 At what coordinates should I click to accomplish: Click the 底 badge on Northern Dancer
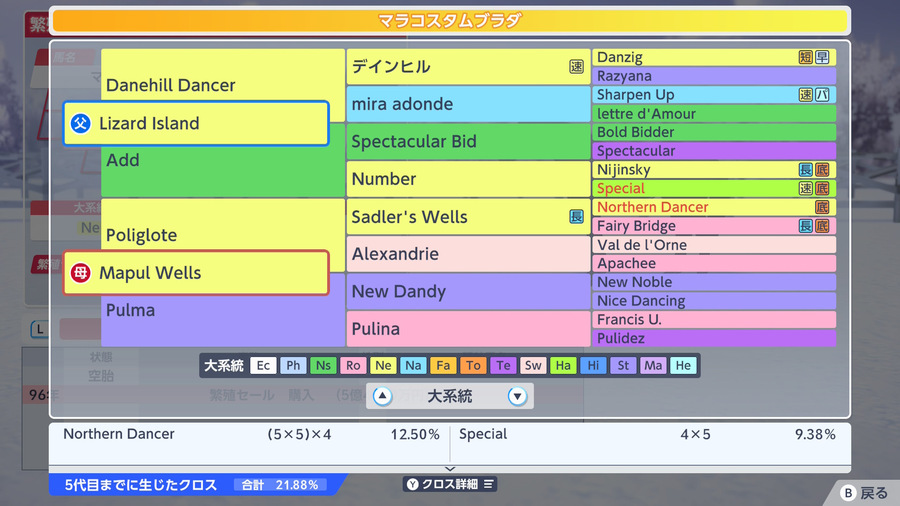coord(822,207)
